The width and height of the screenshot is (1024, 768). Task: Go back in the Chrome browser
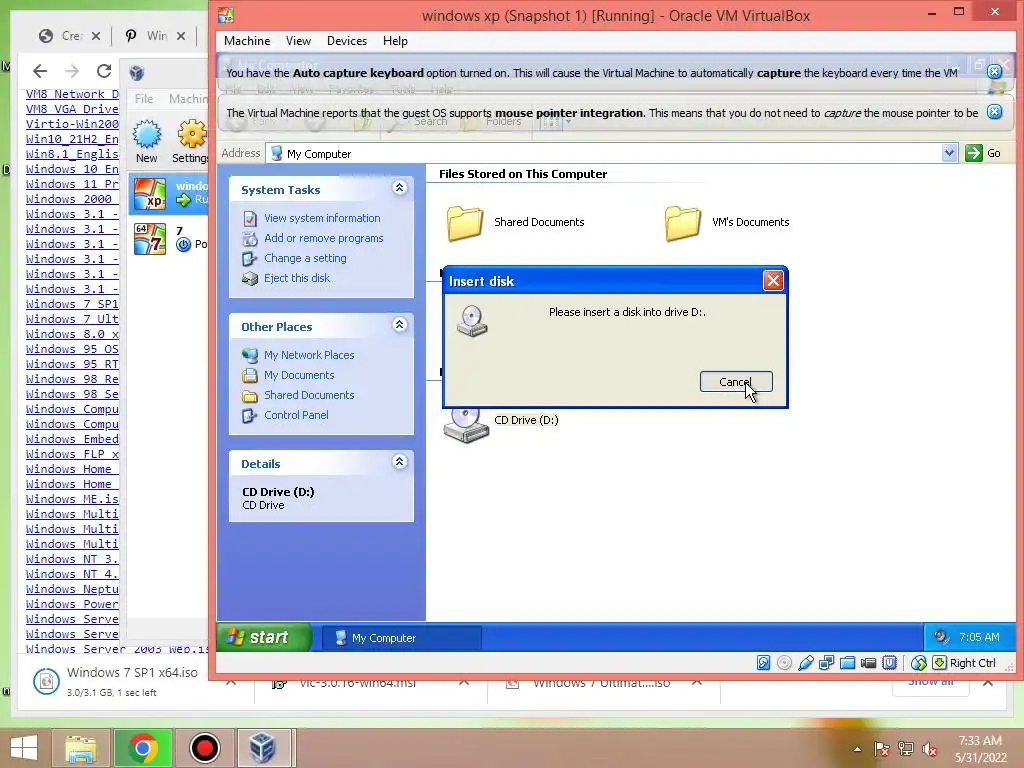point(40,71)
